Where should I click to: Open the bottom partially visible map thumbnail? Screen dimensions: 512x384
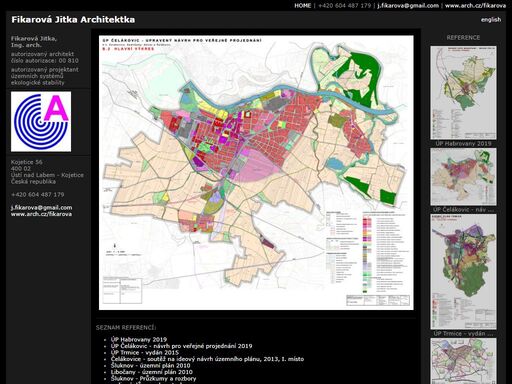click(x=463, y=361)
